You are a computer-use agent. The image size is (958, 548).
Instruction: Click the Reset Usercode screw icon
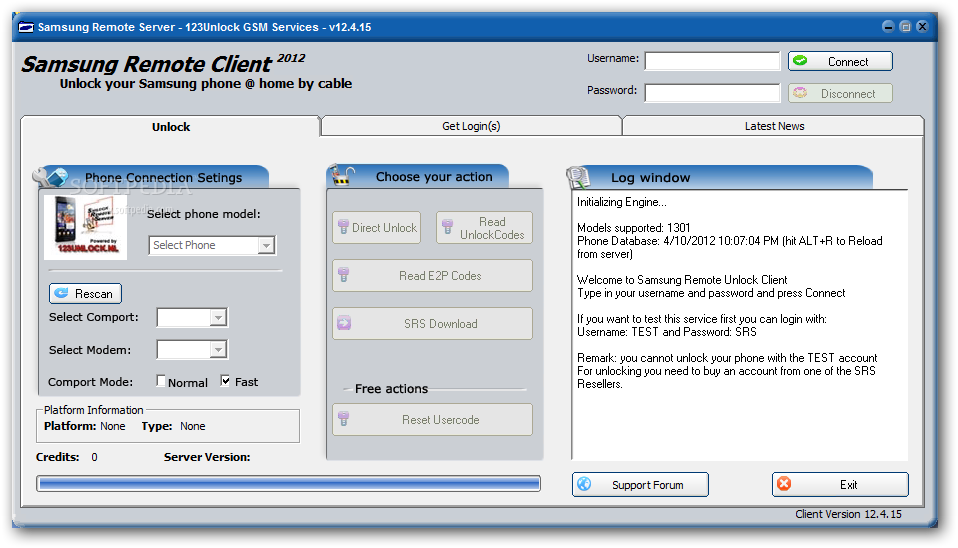343,419
